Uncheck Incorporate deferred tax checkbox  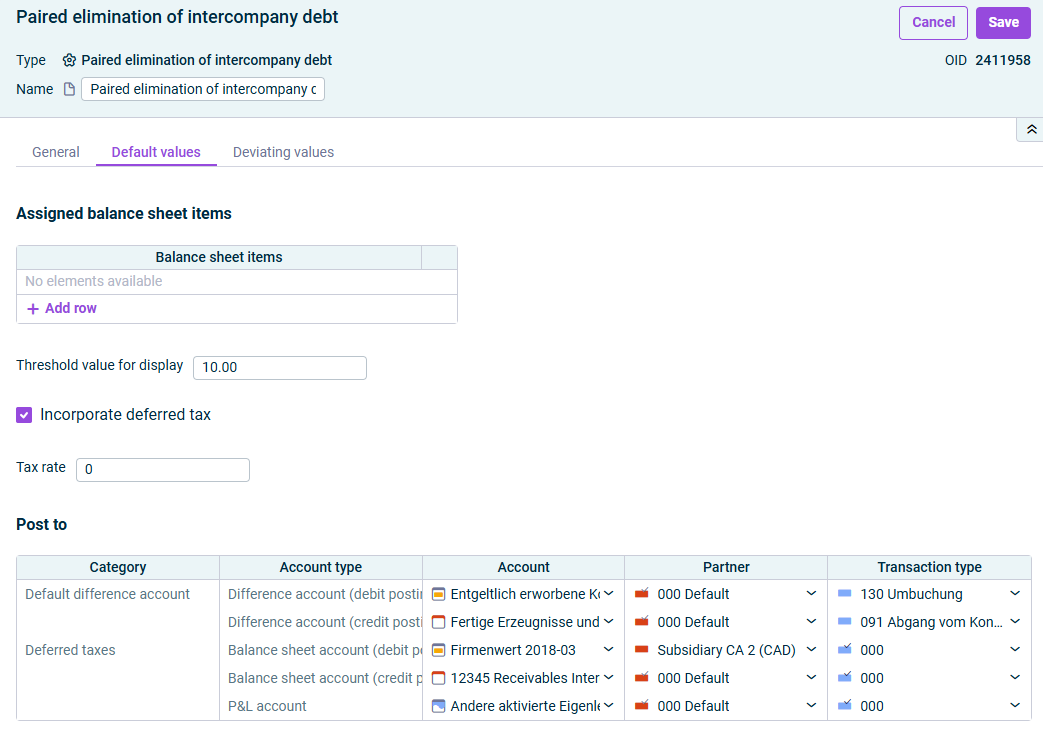[24, 416]
